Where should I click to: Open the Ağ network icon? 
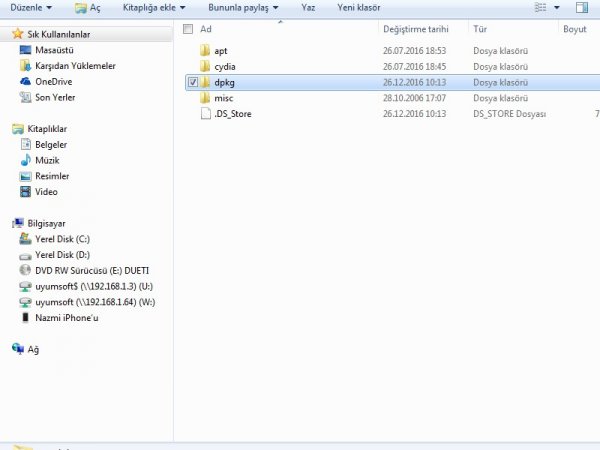(x=17, y=349)
